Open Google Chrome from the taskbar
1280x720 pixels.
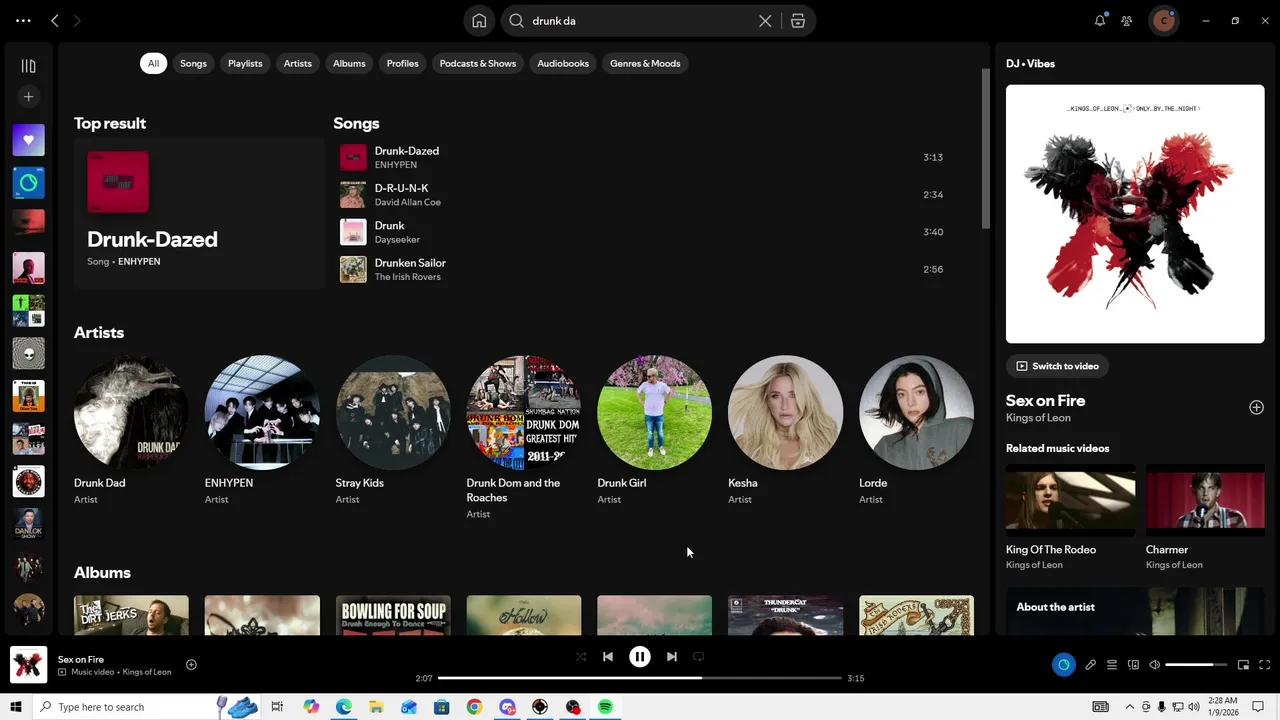474,707
